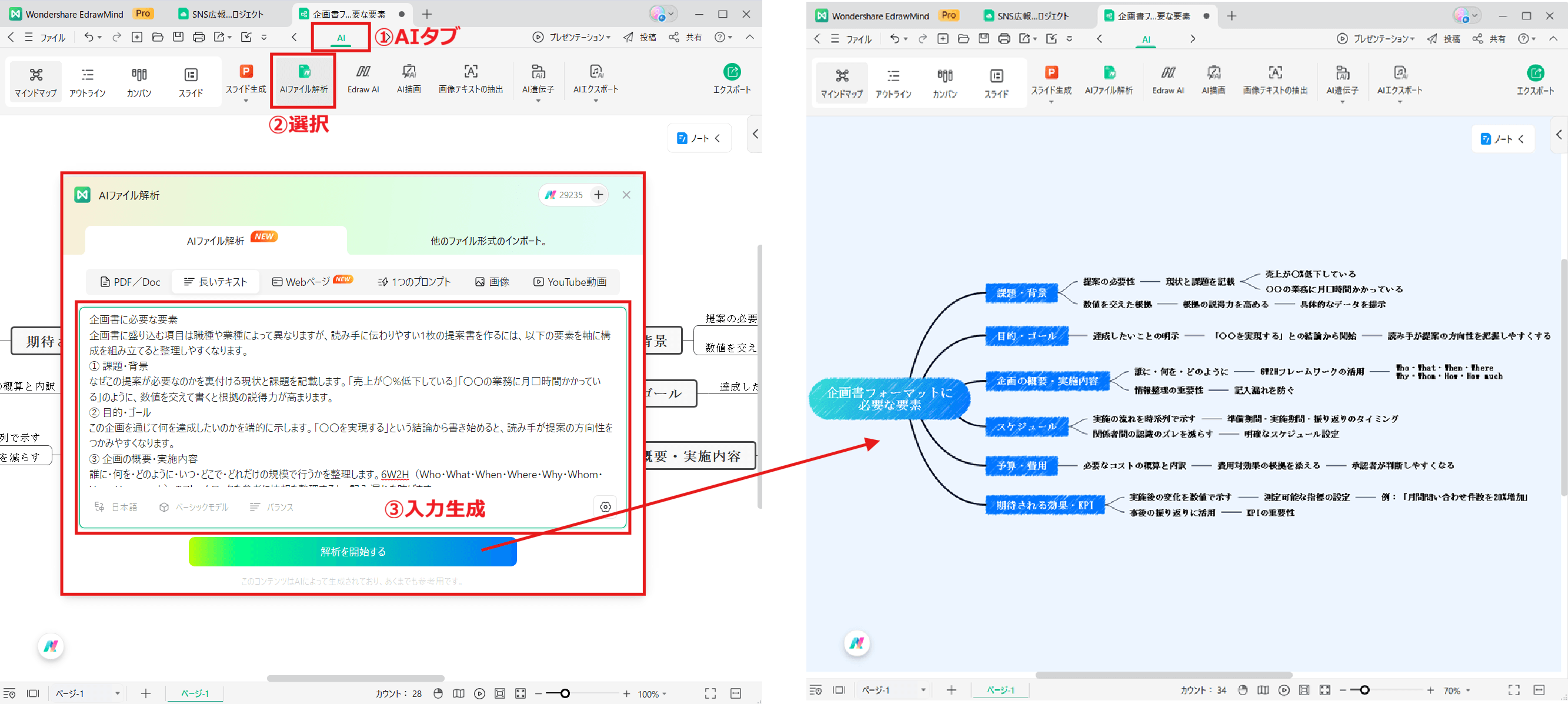Open help dropdown in left window toolbar
This screenshot has width=1568, height=704.
pos(723,37)
